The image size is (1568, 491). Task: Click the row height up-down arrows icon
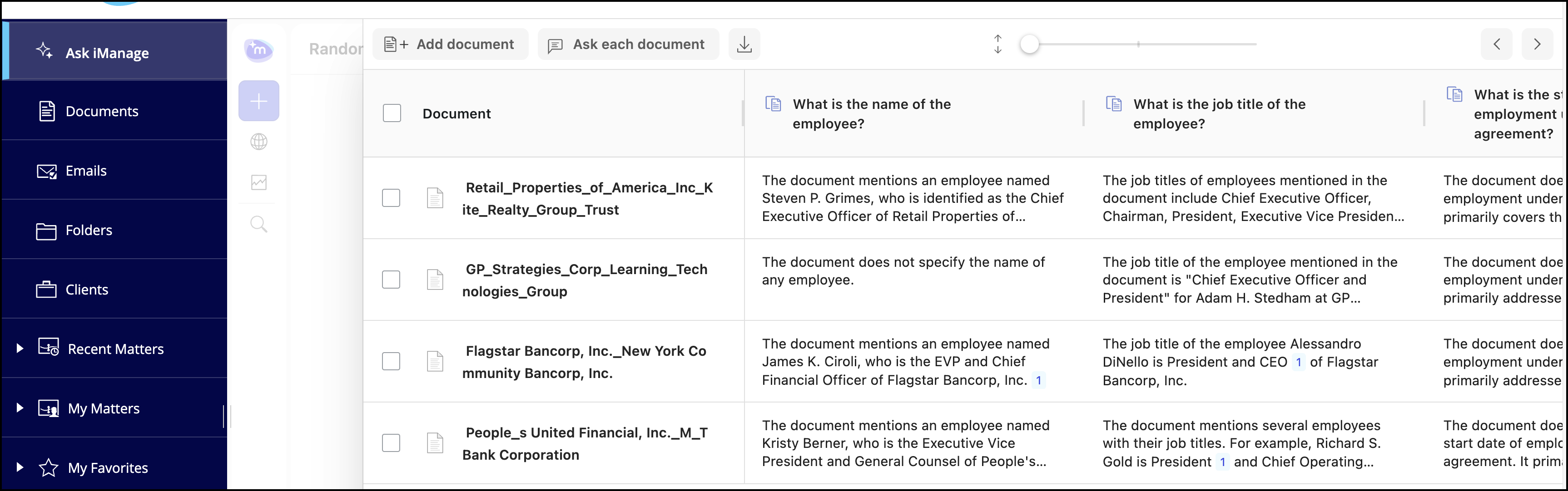(x=997, y=44)
